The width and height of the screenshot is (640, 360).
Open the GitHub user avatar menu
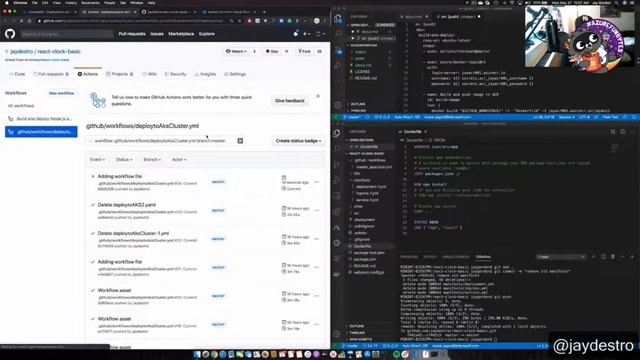click(x=320, y=34)
